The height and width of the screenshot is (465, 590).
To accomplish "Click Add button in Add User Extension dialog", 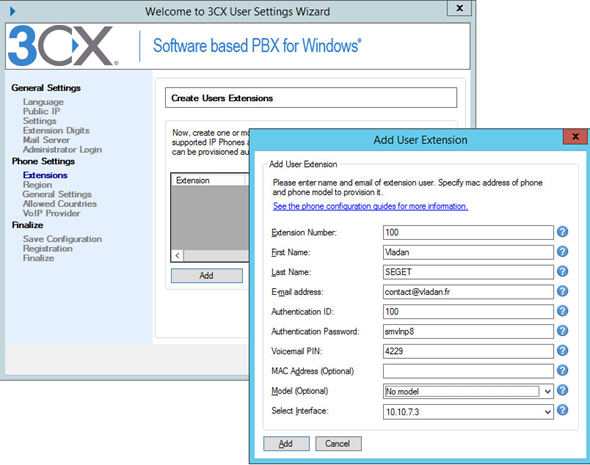I will tap(286, 444).
